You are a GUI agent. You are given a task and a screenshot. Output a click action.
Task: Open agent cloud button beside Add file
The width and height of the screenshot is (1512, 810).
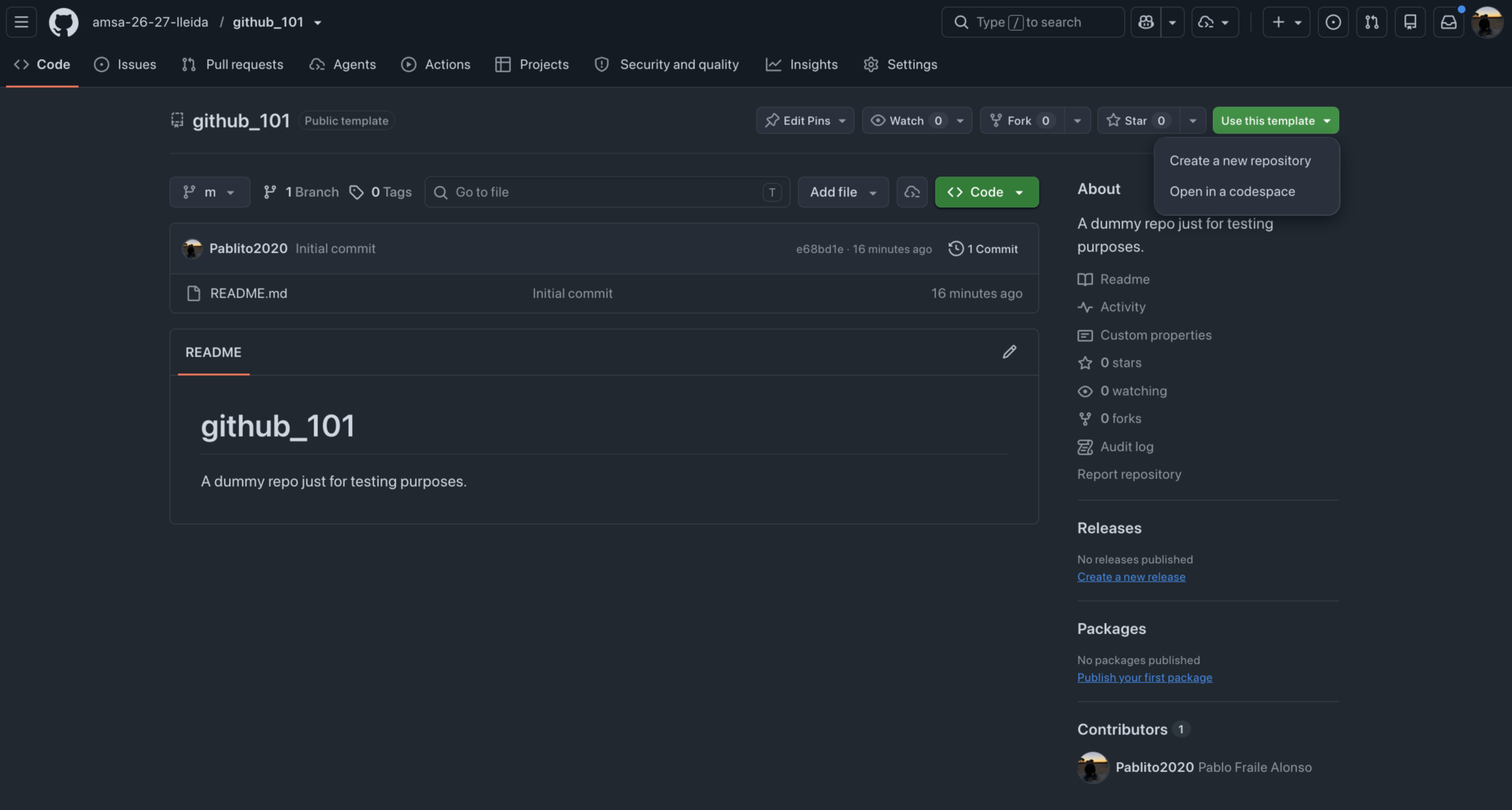912,192
